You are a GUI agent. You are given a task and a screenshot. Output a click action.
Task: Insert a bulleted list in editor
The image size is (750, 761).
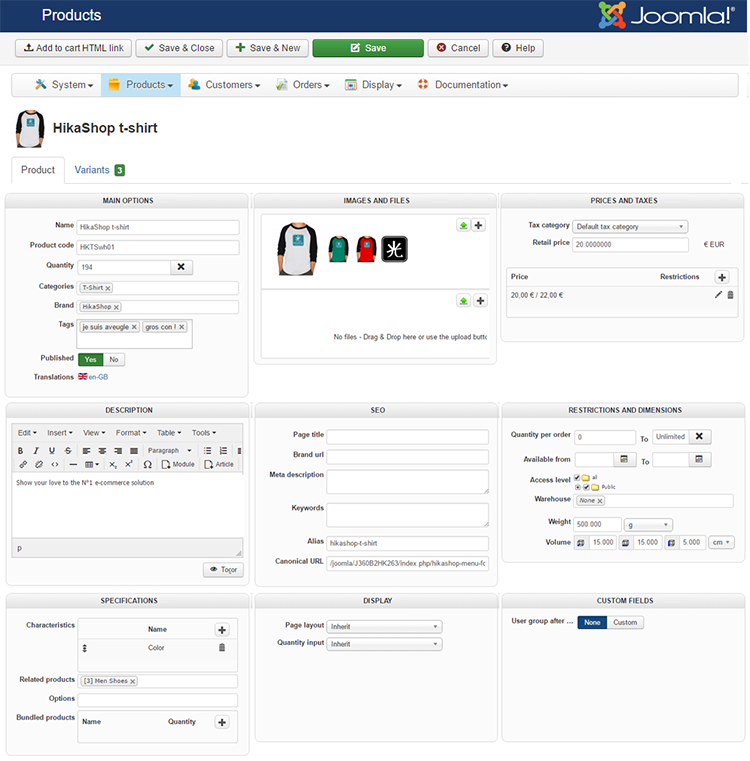pyautogui.click(x=207, y=451)
